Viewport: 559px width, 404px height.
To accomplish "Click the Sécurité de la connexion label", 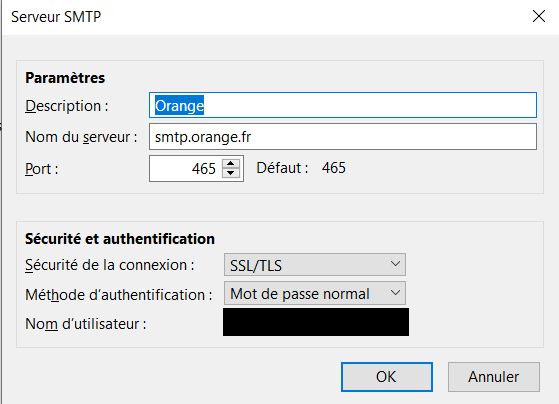I will tap(109, 265).
